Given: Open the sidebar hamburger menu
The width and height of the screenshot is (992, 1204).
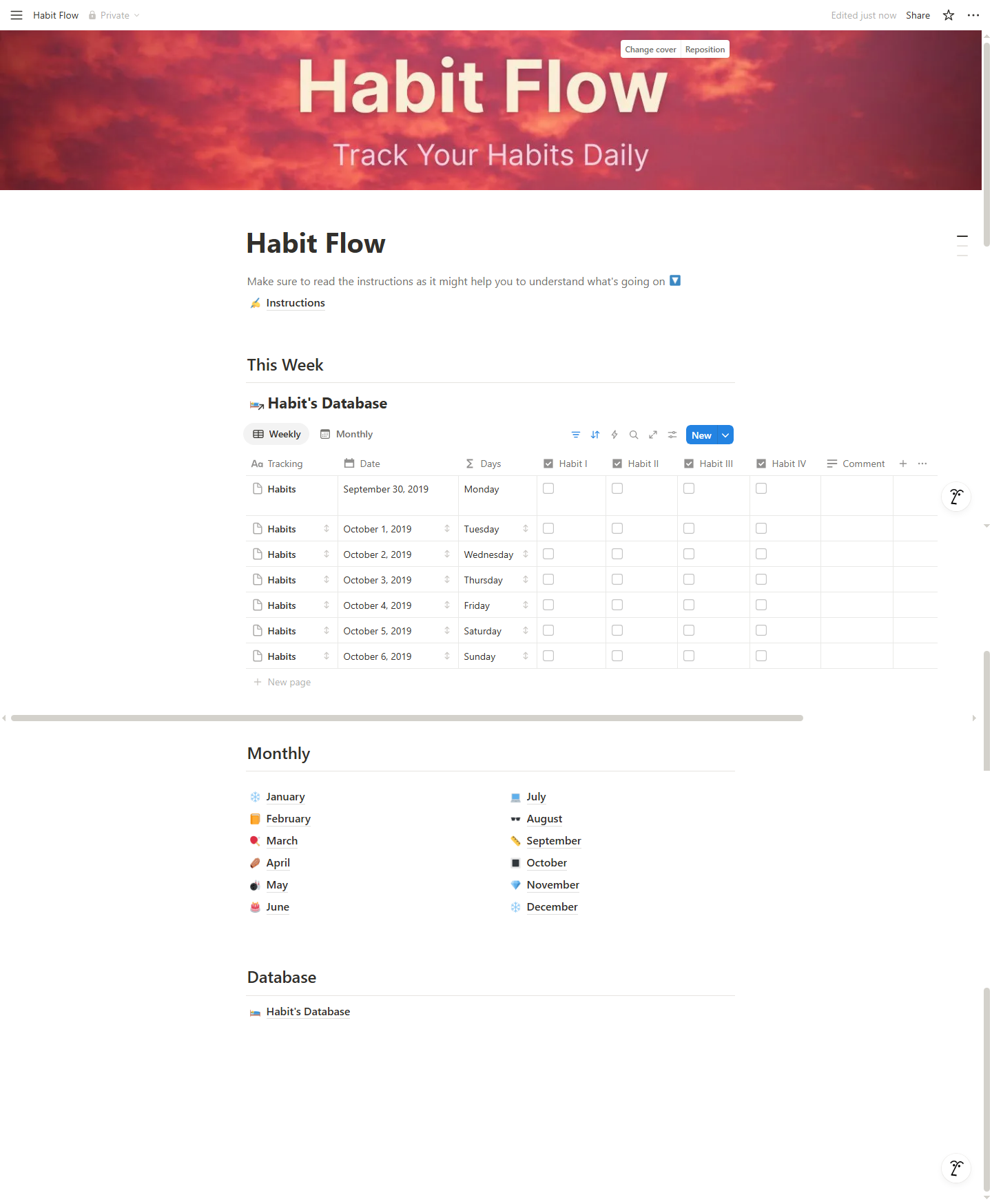Looking at the screenshot, I should point(17,15).
